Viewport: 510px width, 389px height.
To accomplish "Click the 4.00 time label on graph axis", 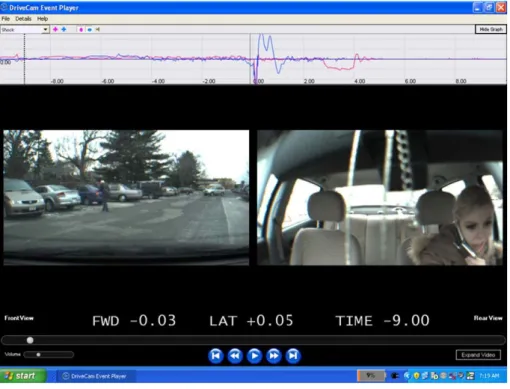I will point(360,81).
